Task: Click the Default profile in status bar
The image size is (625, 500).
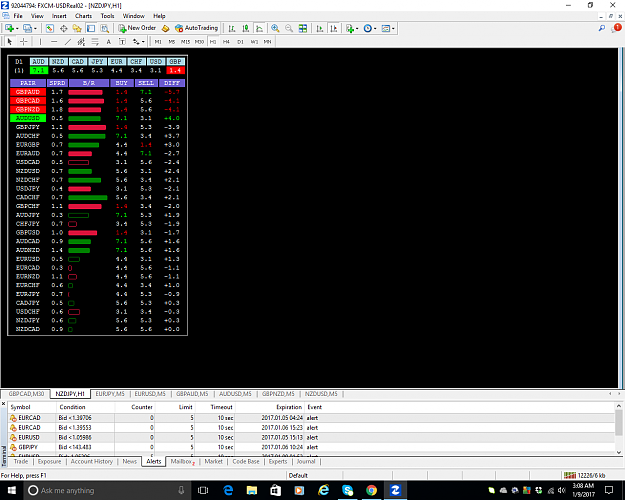Action: tap(298, 475)
